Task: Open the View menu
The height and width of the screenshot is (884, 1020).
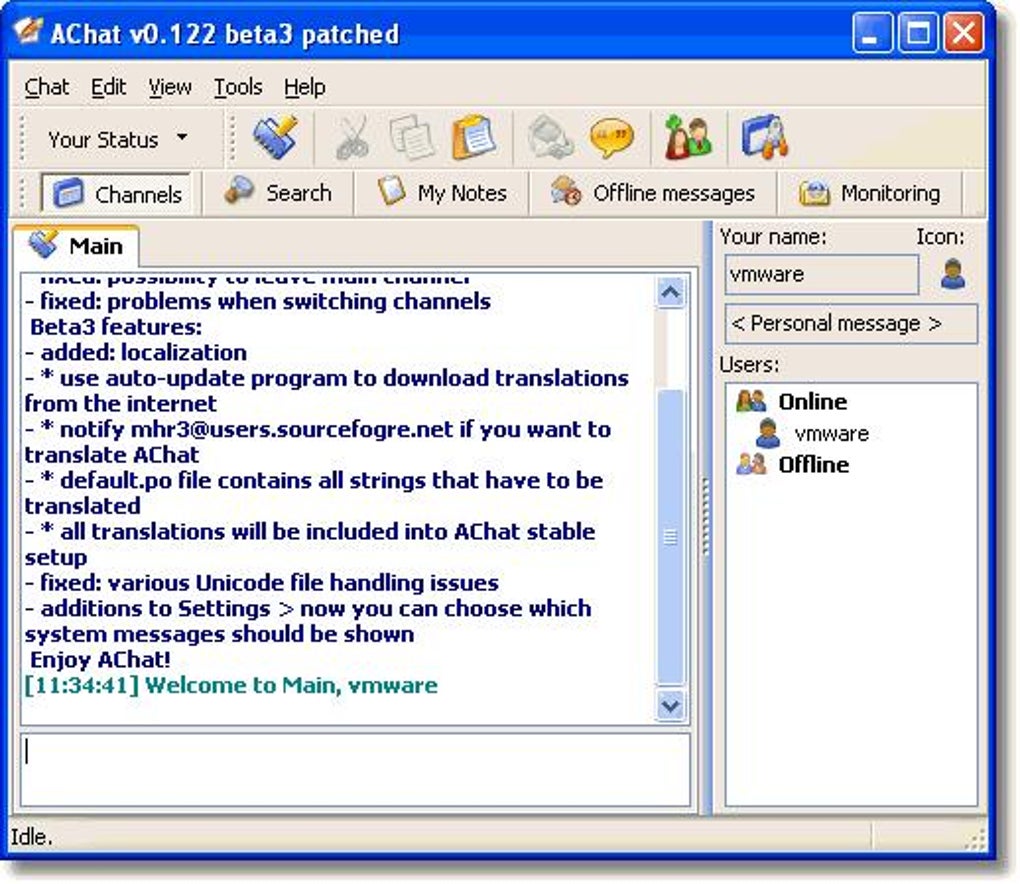Action: coord(170,87)
